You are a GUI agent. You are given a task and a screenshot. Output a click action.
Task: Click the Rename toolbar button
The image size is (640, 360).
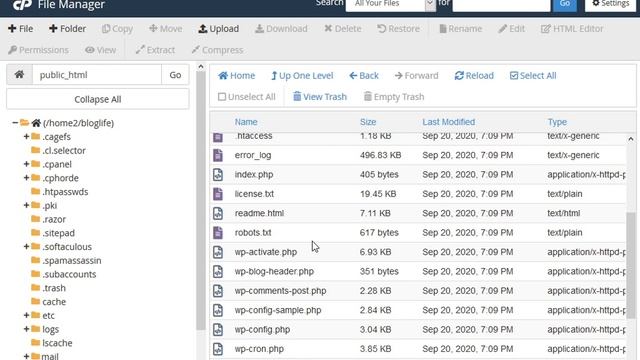tap(461, 29)
